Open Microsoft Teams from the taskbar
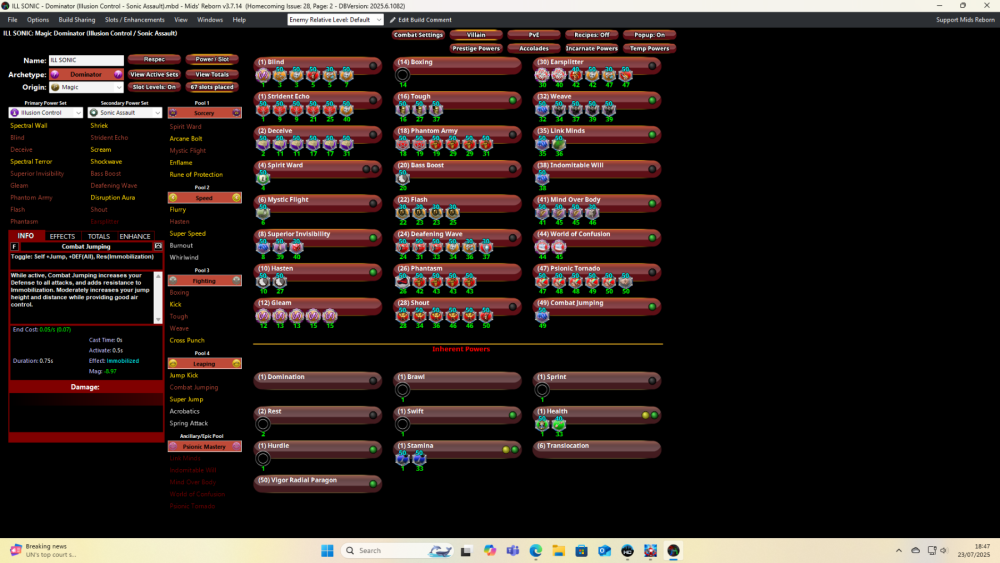 pos(512,550)
